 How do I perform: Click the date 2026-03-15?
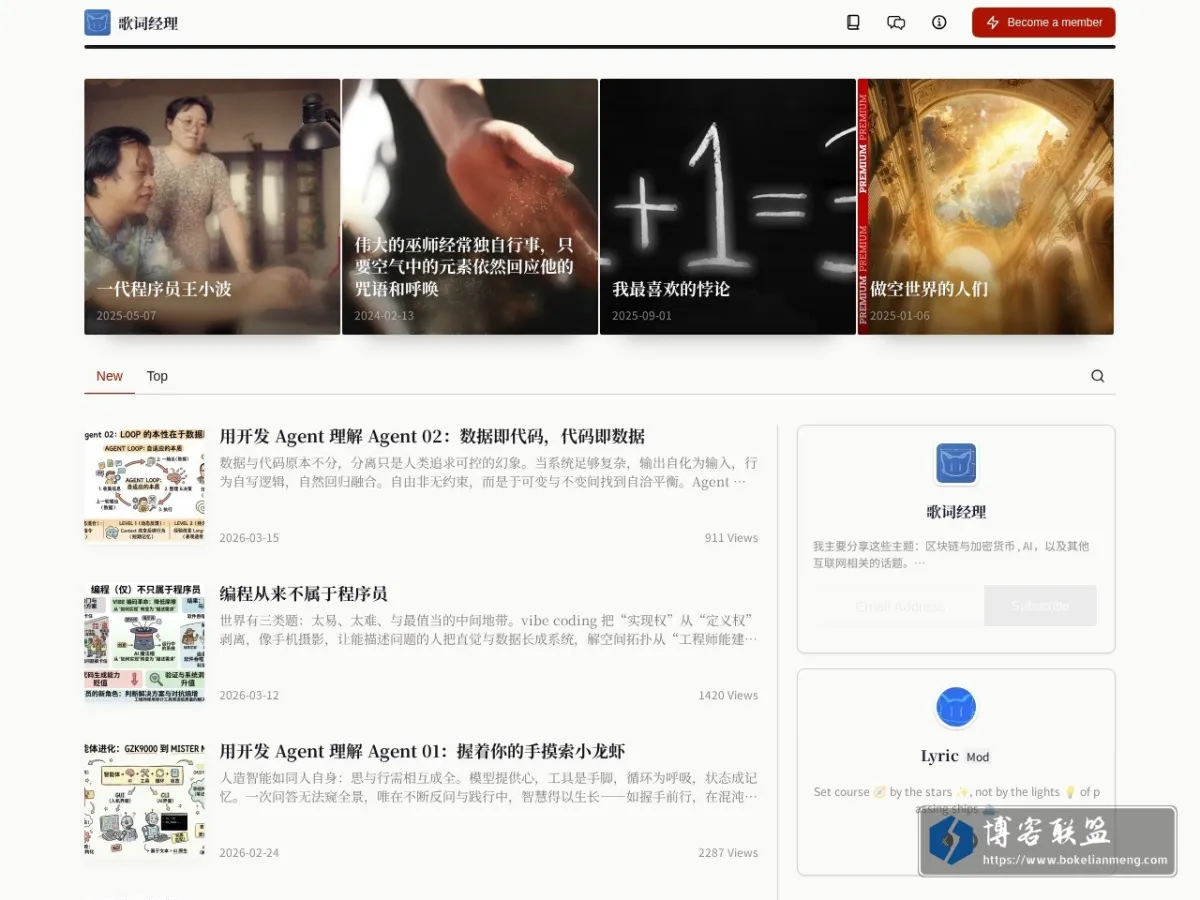coord(249,538)
